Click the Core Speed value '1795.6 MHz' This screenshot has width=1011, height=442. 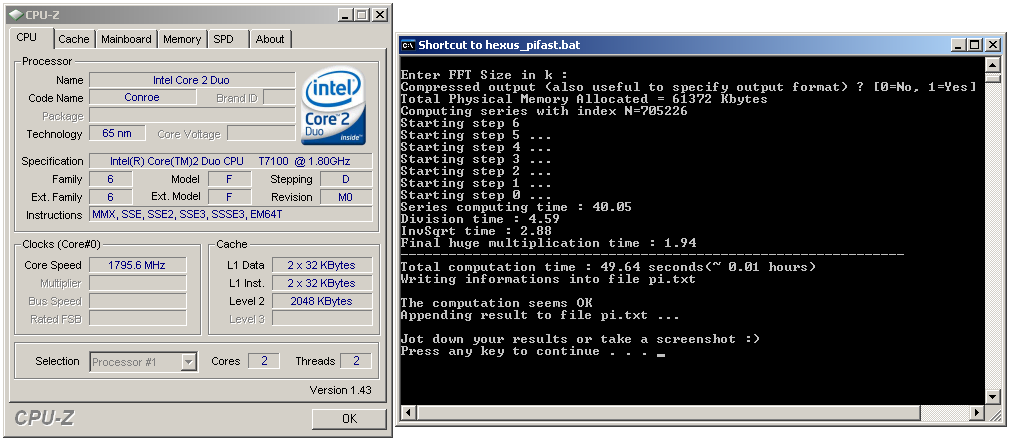point(137,265)
